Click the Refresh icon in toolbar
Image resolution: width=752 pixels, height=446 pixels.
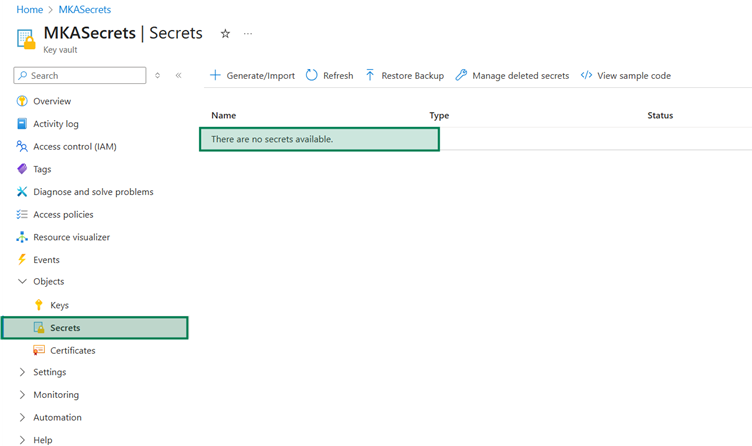tap(312, 75)
